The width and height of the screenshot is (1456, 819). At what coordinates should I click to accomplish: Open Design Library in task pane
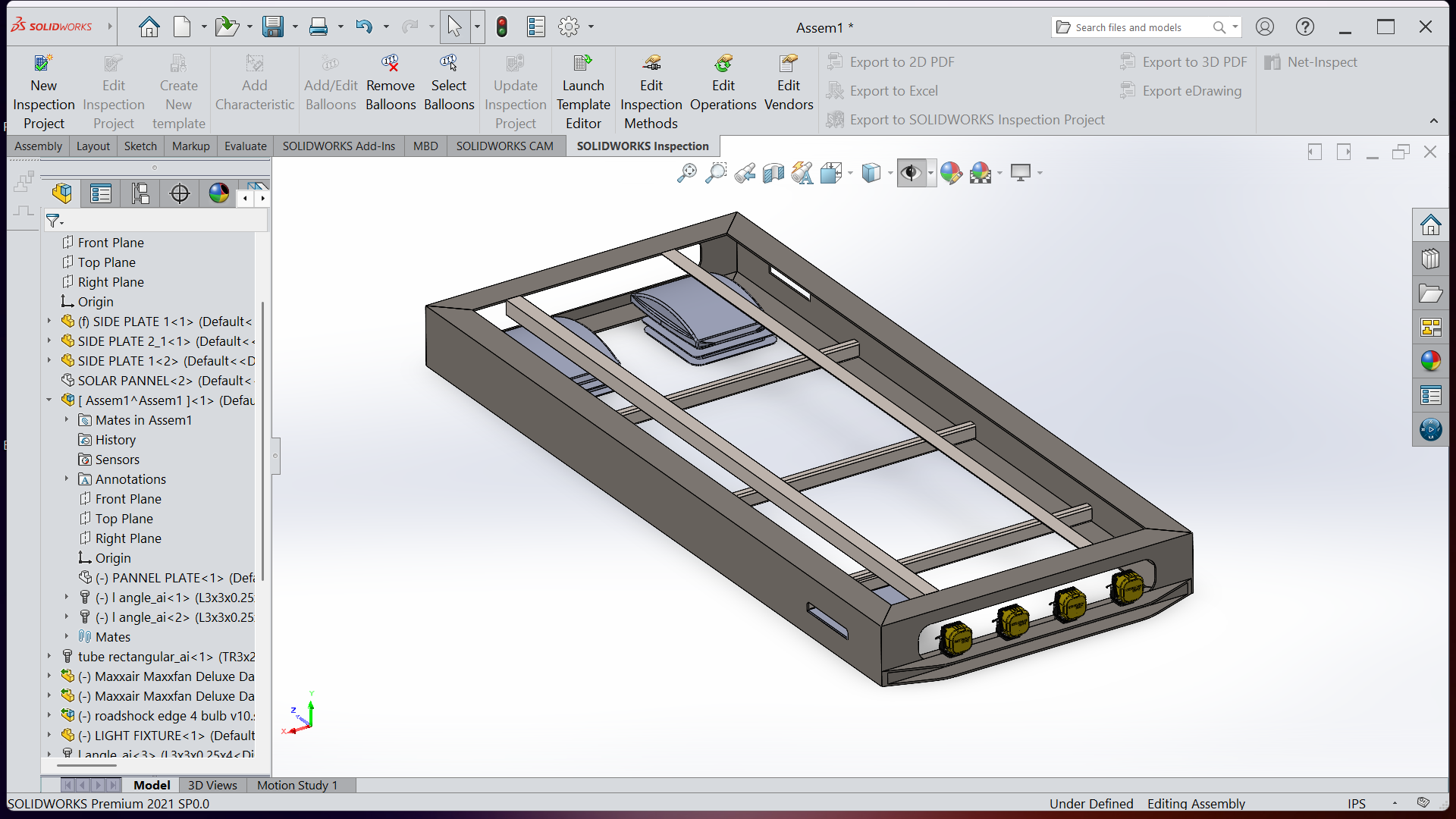1430,259
